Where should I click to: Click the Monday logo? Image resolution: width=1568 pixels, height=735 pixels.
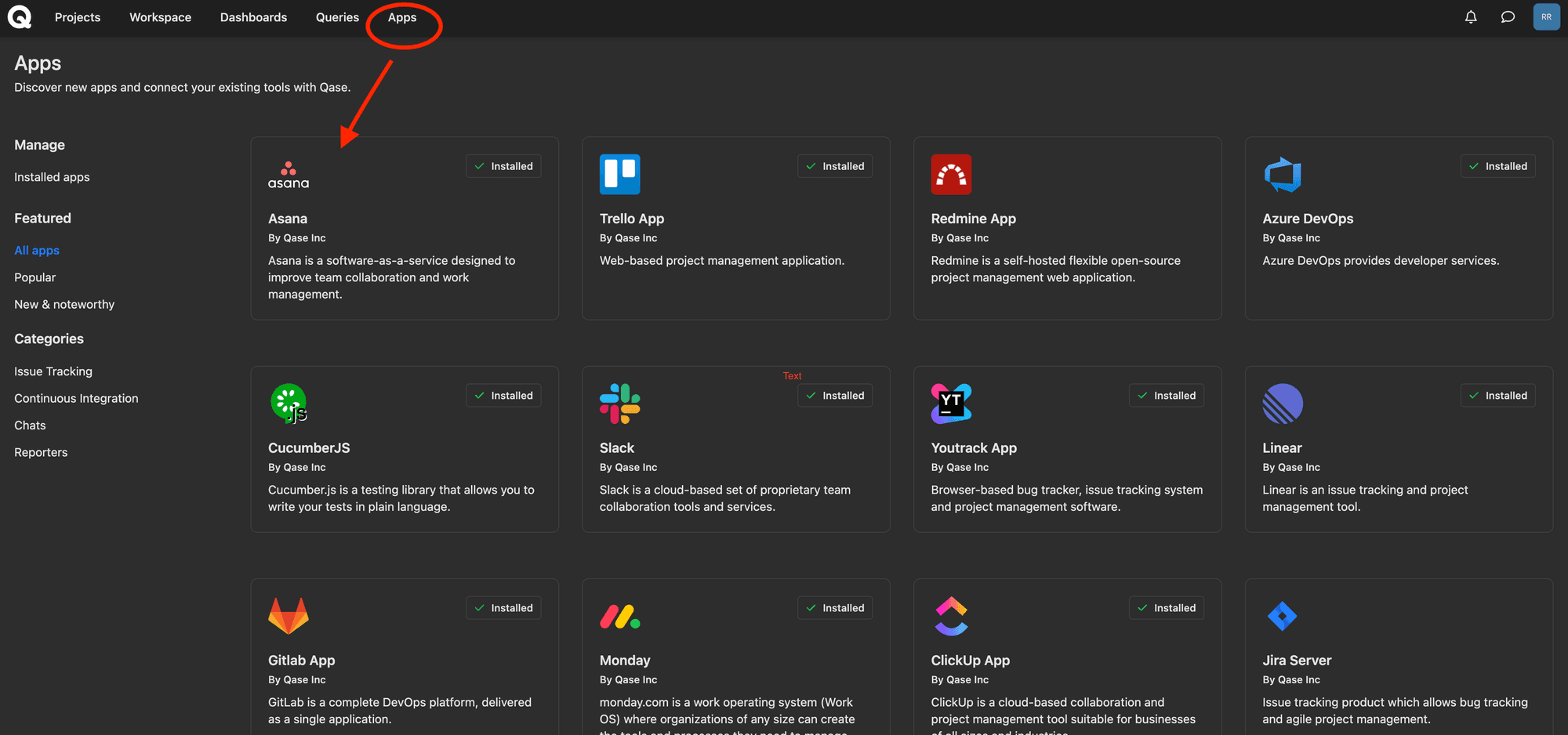pos(620,617)
